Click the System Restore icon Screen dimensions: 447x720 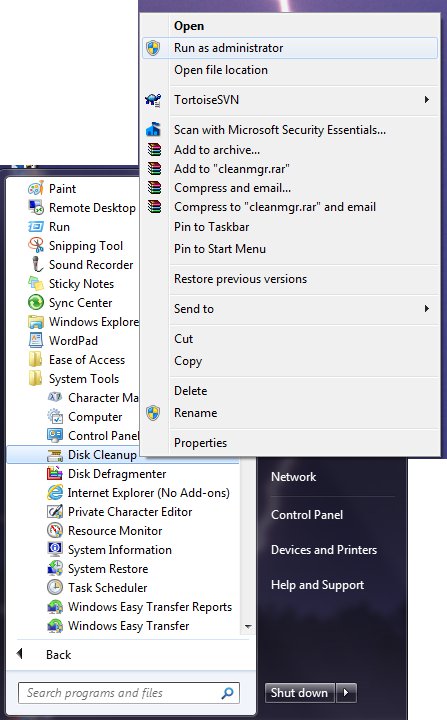tap(55, 568)
